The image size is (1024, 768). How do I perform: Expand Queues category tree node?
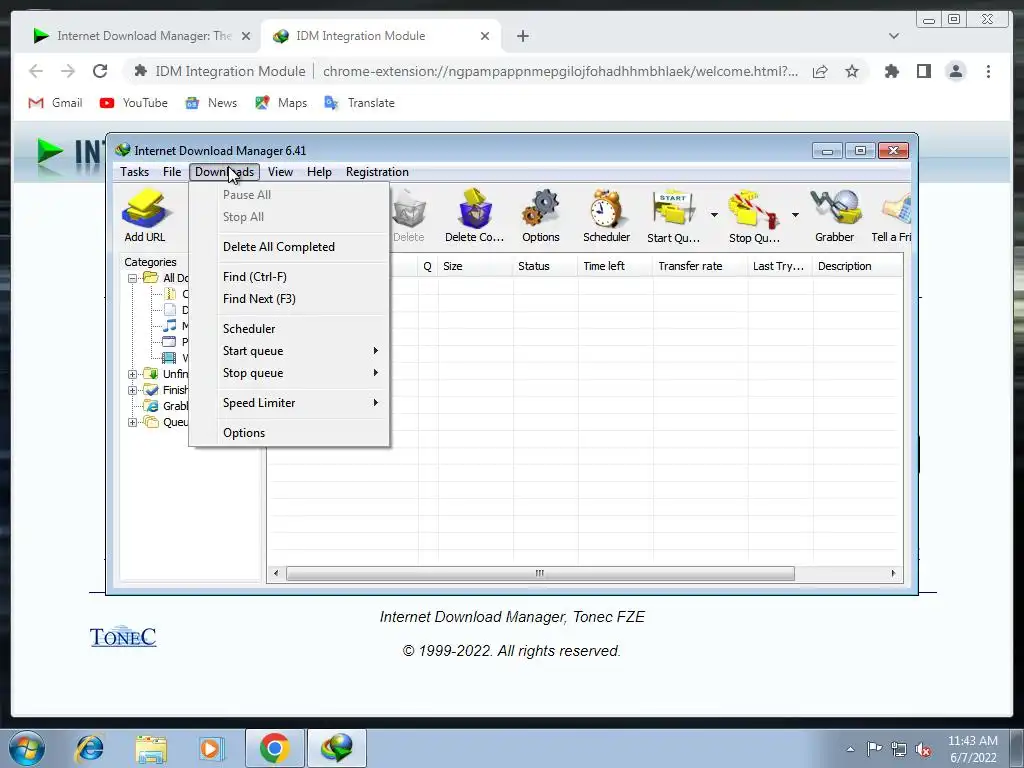pyautogui.click(x=133, y=422)
